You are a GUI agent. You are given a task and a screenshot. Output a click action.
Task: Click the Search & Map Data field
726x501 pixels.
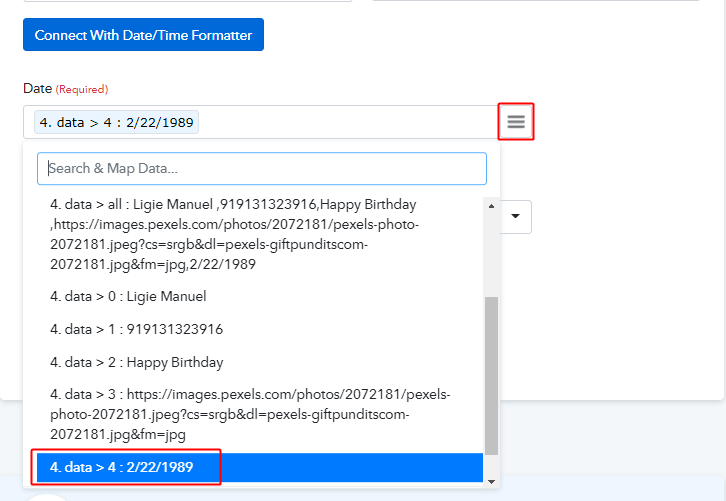click(x=262, y=169)
